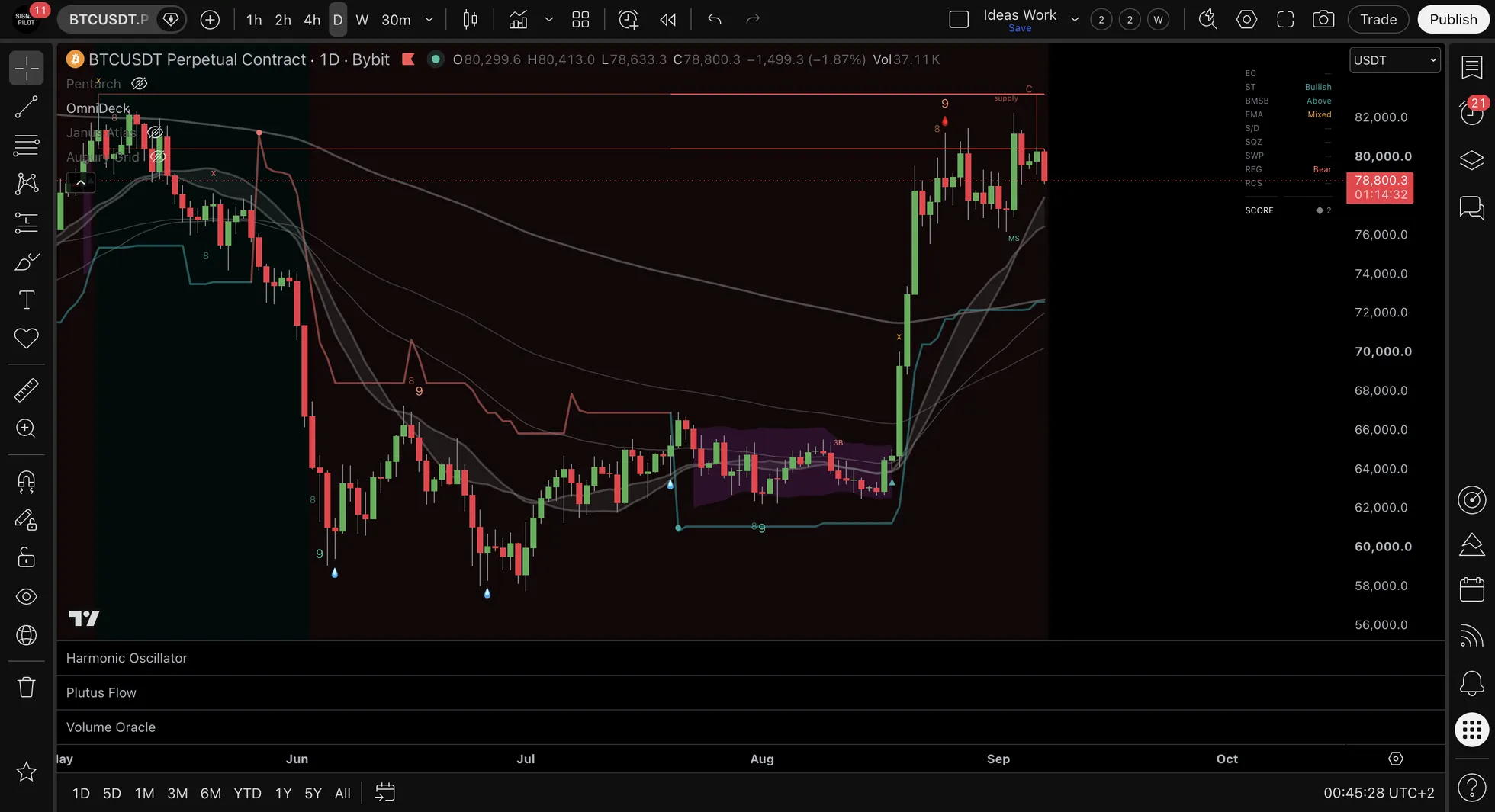Select the All date range
The image size is (1495, 812).
click(342, 793)
